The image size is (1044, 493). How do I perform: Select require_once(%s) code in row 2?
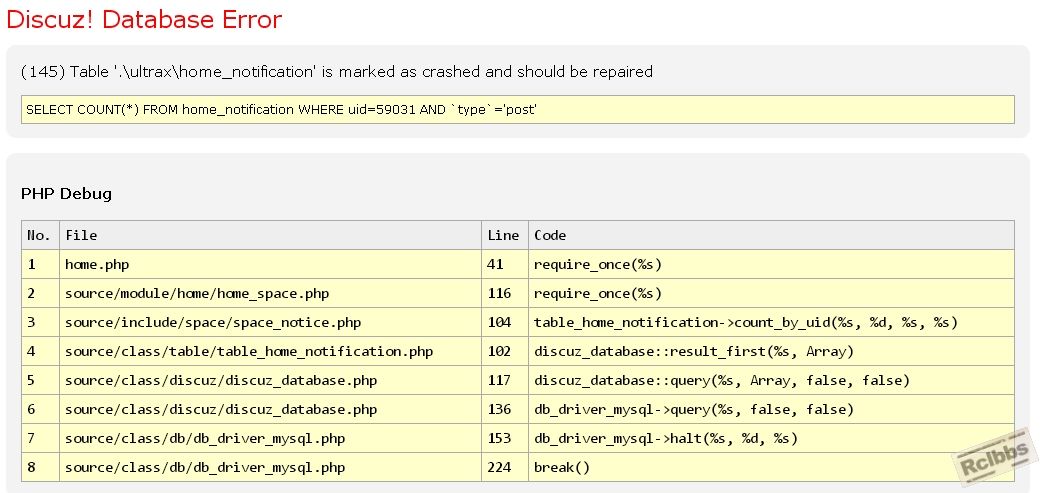(771, 293)
